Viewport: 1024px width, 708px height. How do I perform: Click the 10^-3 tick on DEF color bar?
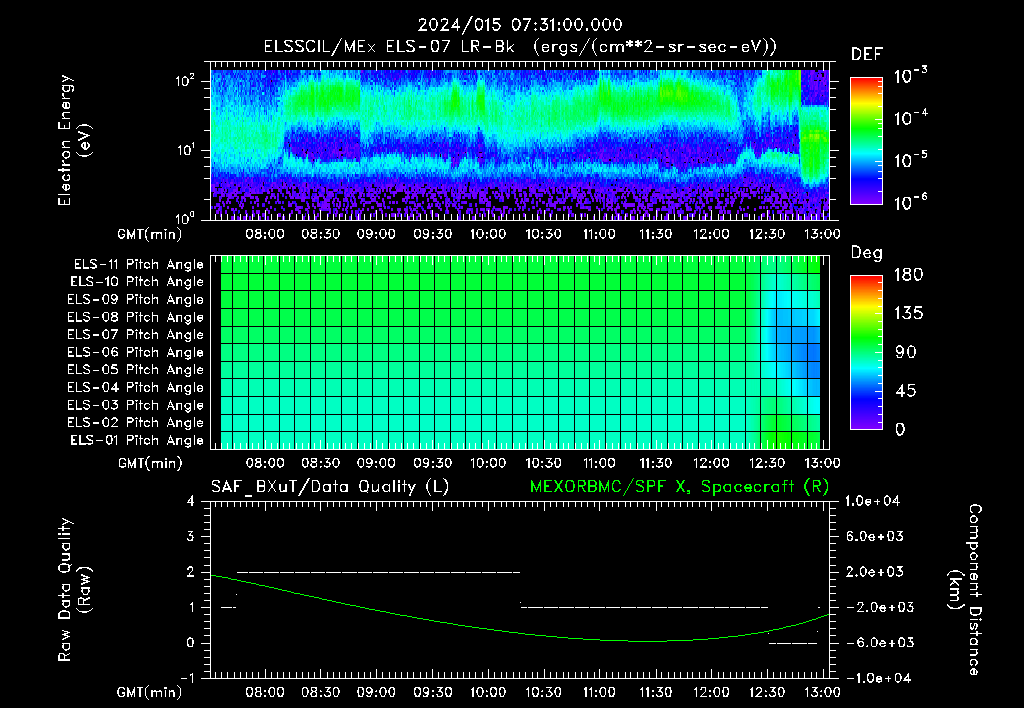point(910,75)
